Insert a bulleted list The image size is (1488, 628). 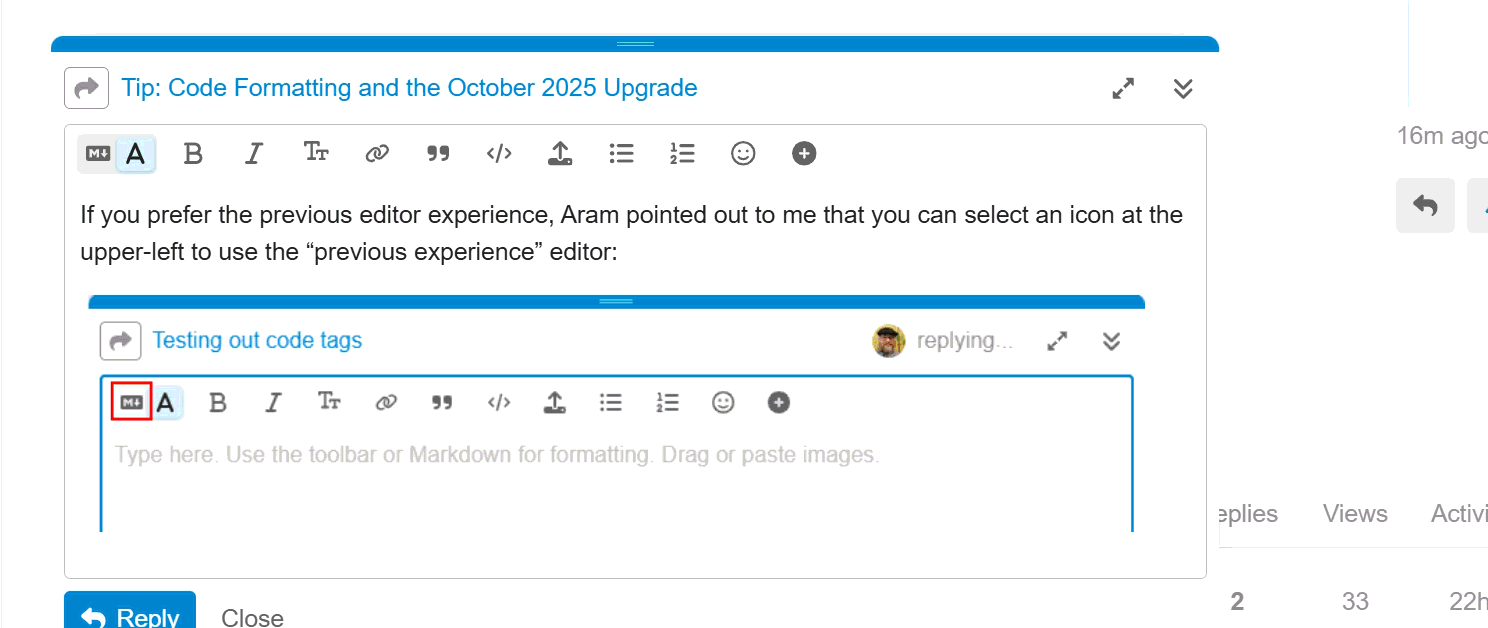pyautogui.click(x=621, y=154)
